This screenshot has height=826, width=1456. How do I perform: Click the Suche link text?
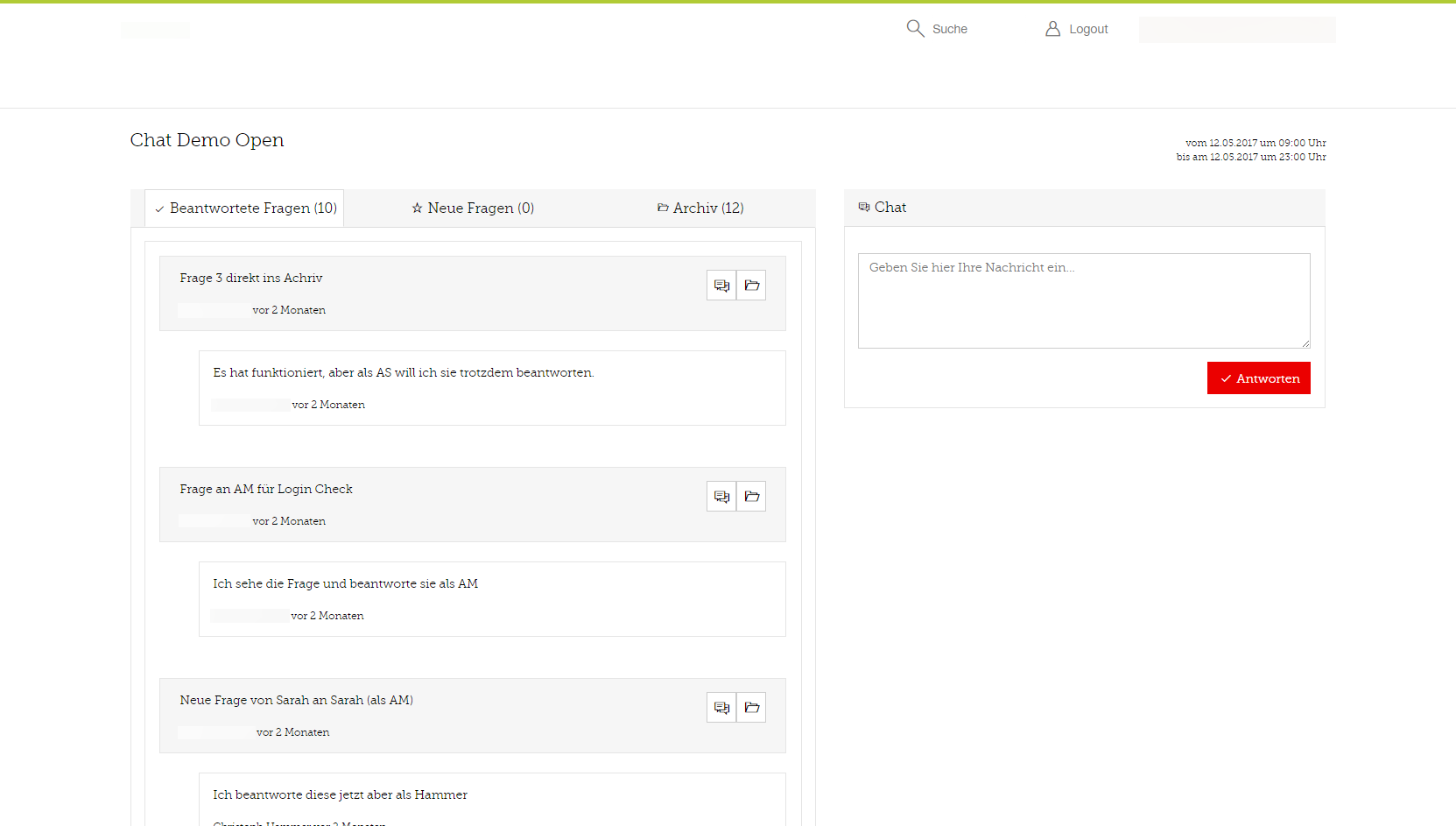(x=949, y=30)
